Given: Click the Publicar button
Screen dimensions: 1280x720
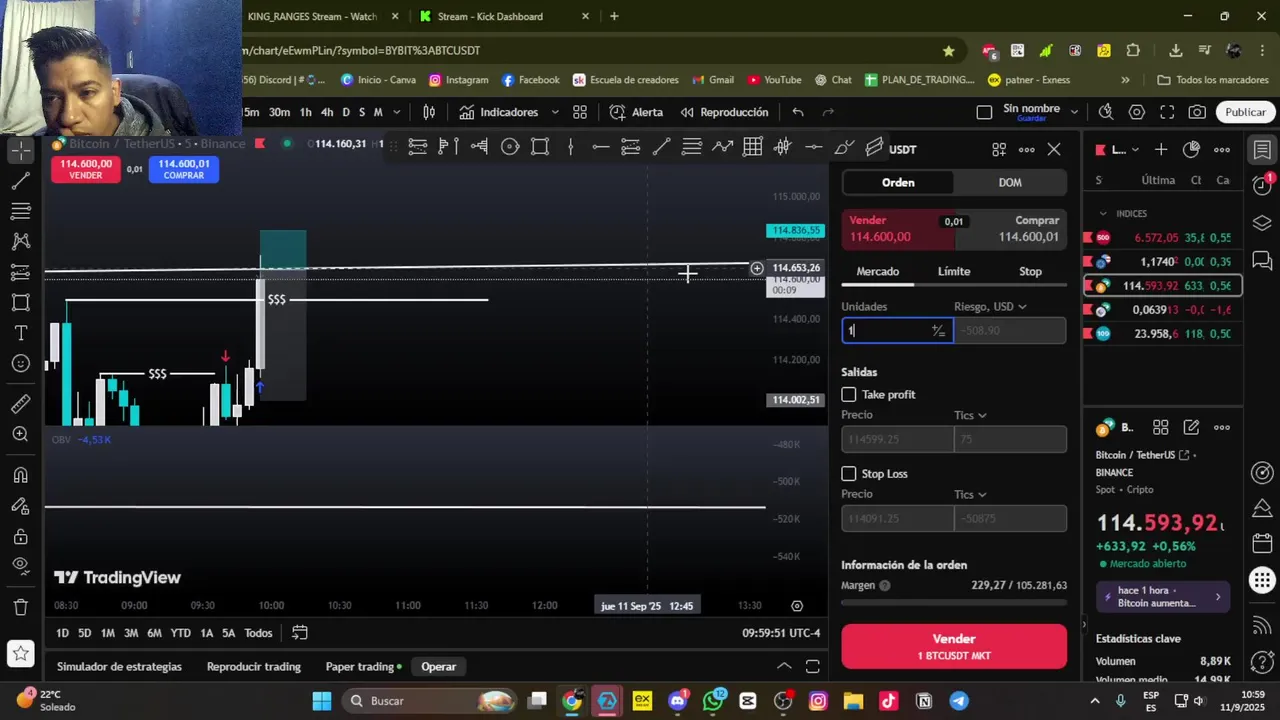Looking at the screenshot, I should click(1245, 112).
